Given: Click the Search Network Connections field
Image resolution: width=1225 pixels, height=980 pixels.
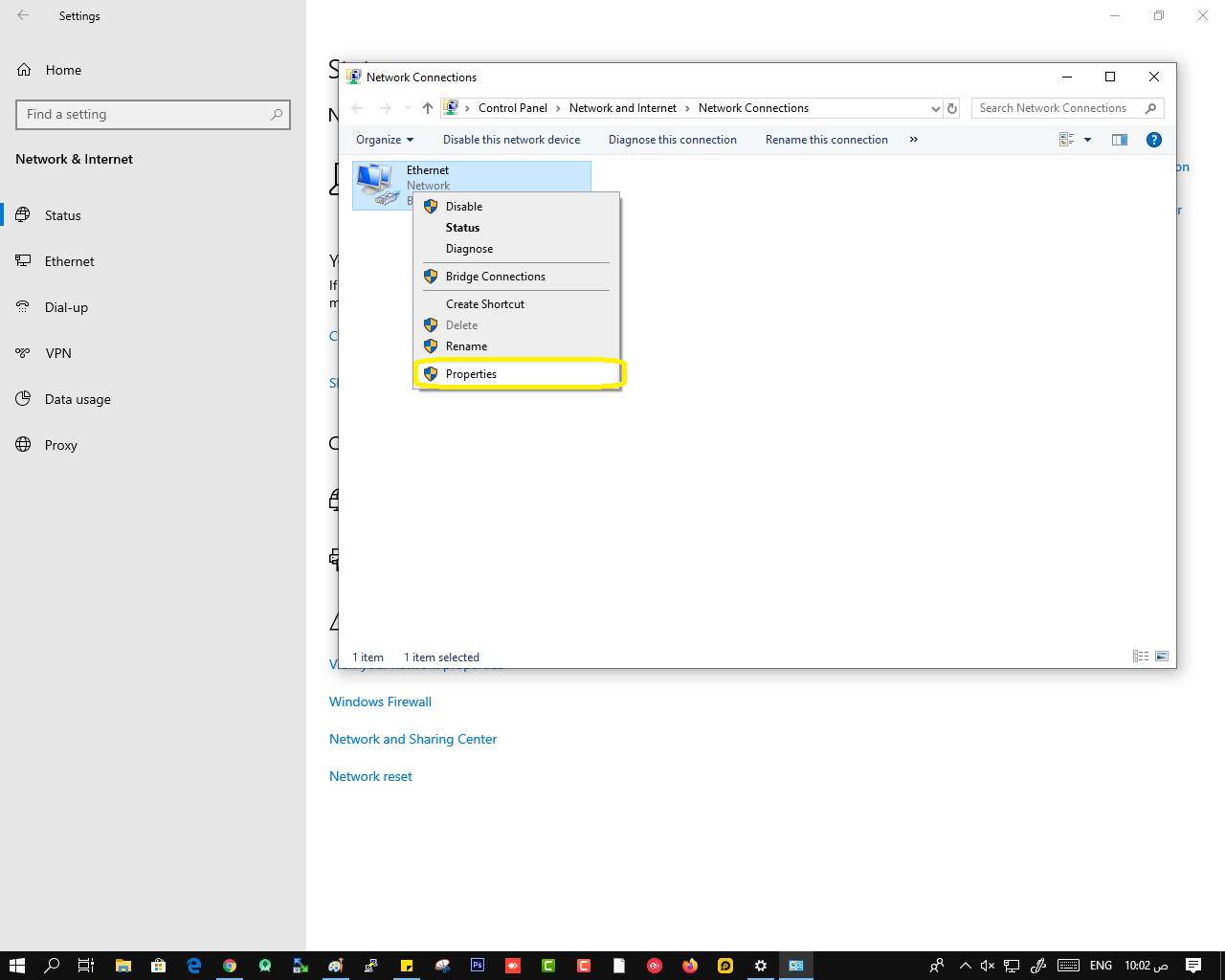Looking at the screenshot, I should click(x=1067, y=108).
